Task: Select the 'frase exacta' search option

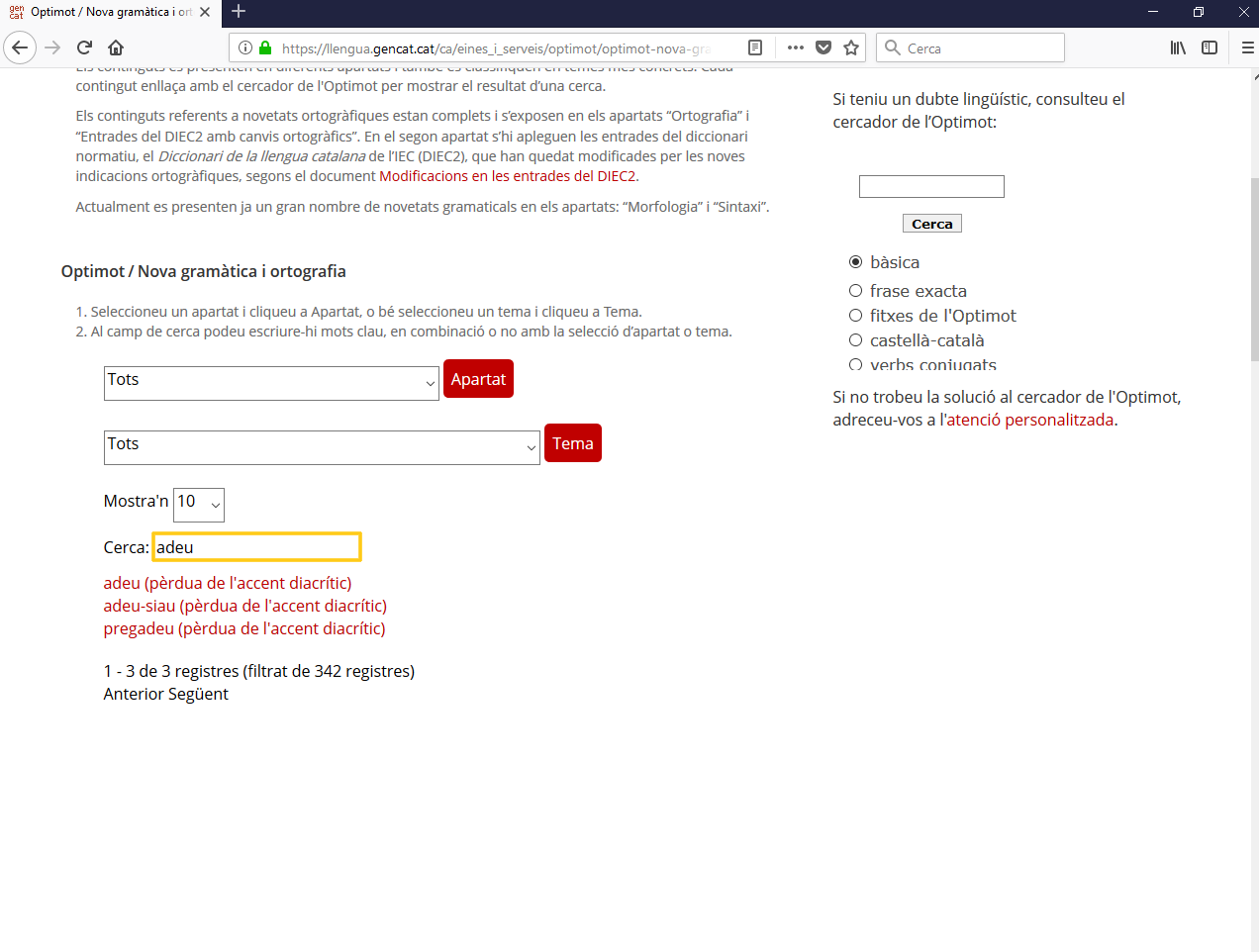Action: (x=856, y=291)
